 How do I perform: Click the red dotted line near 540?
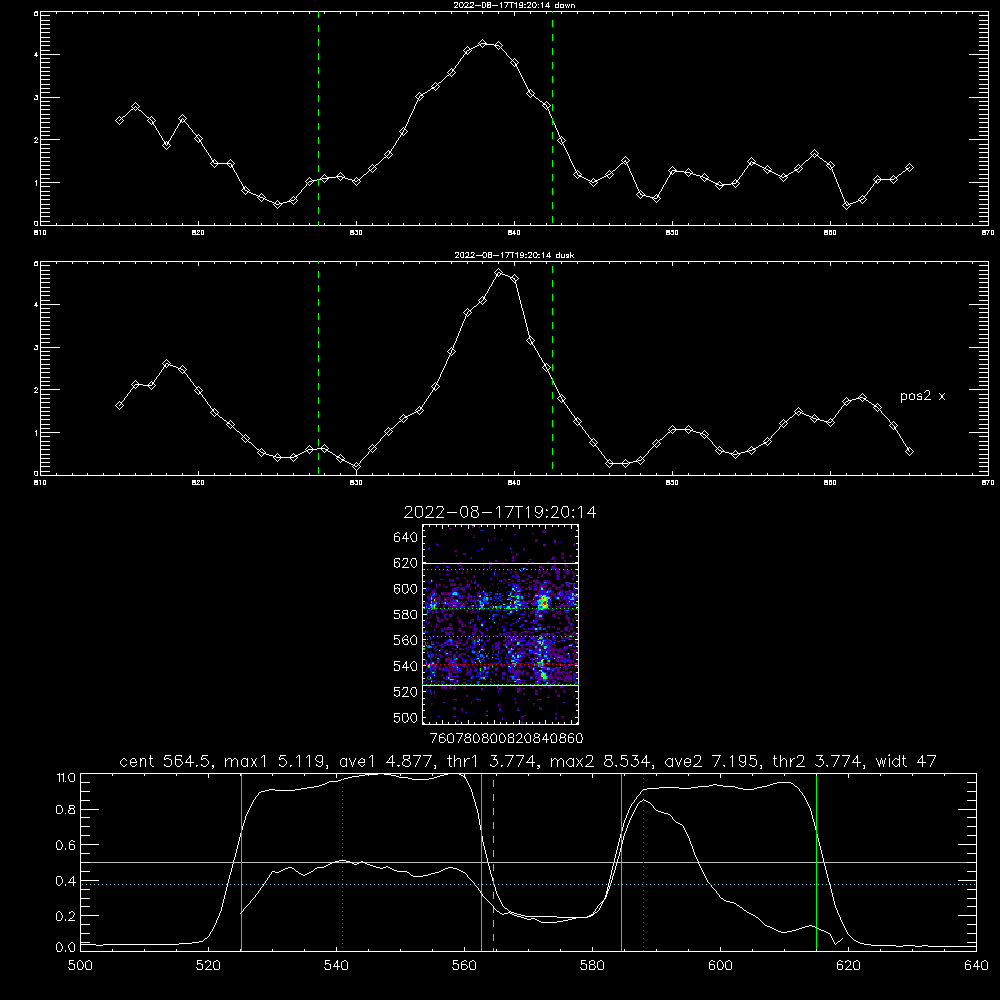point(342,861)
